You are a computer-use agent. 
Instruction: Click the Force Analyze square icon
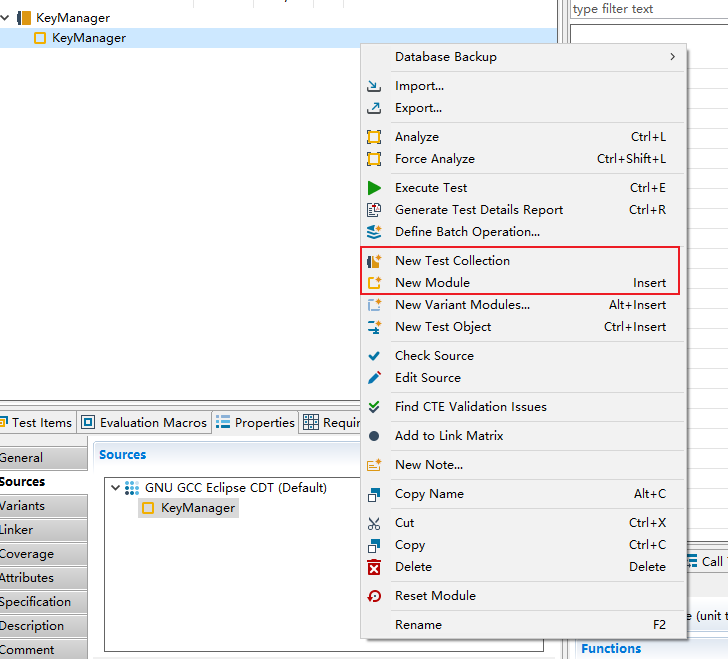(x=374, y=159)
